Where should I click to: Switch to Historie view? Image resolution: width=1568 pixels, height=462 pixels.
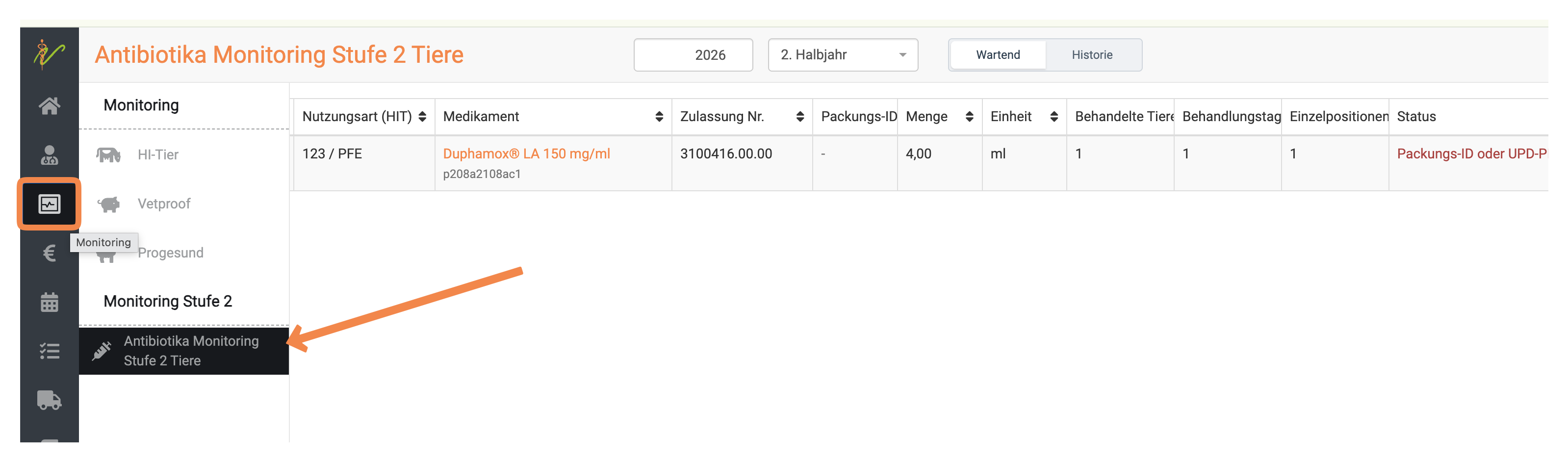tap(1092, 55)
